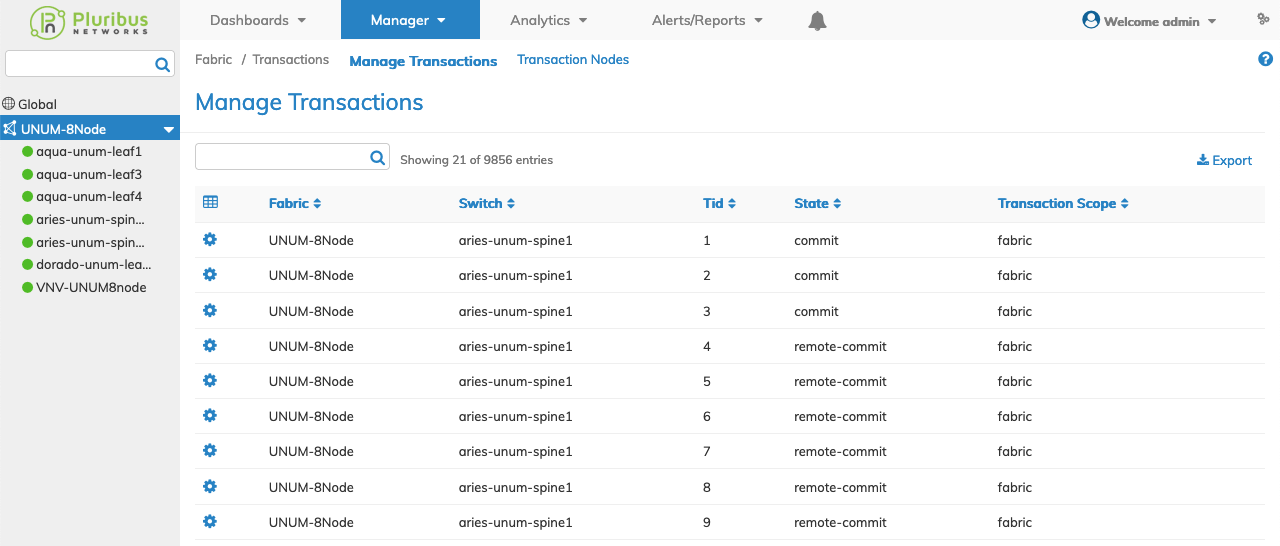Select the aqua-unum-leaf1 node

(89, 152)
